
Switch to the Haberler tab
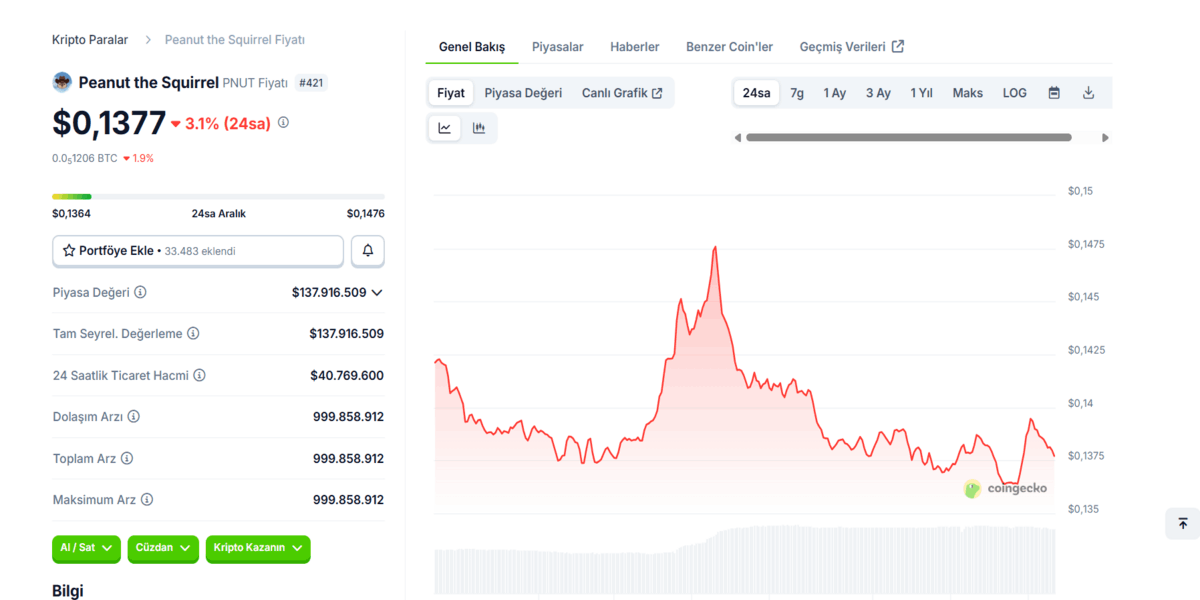(634, 47)
